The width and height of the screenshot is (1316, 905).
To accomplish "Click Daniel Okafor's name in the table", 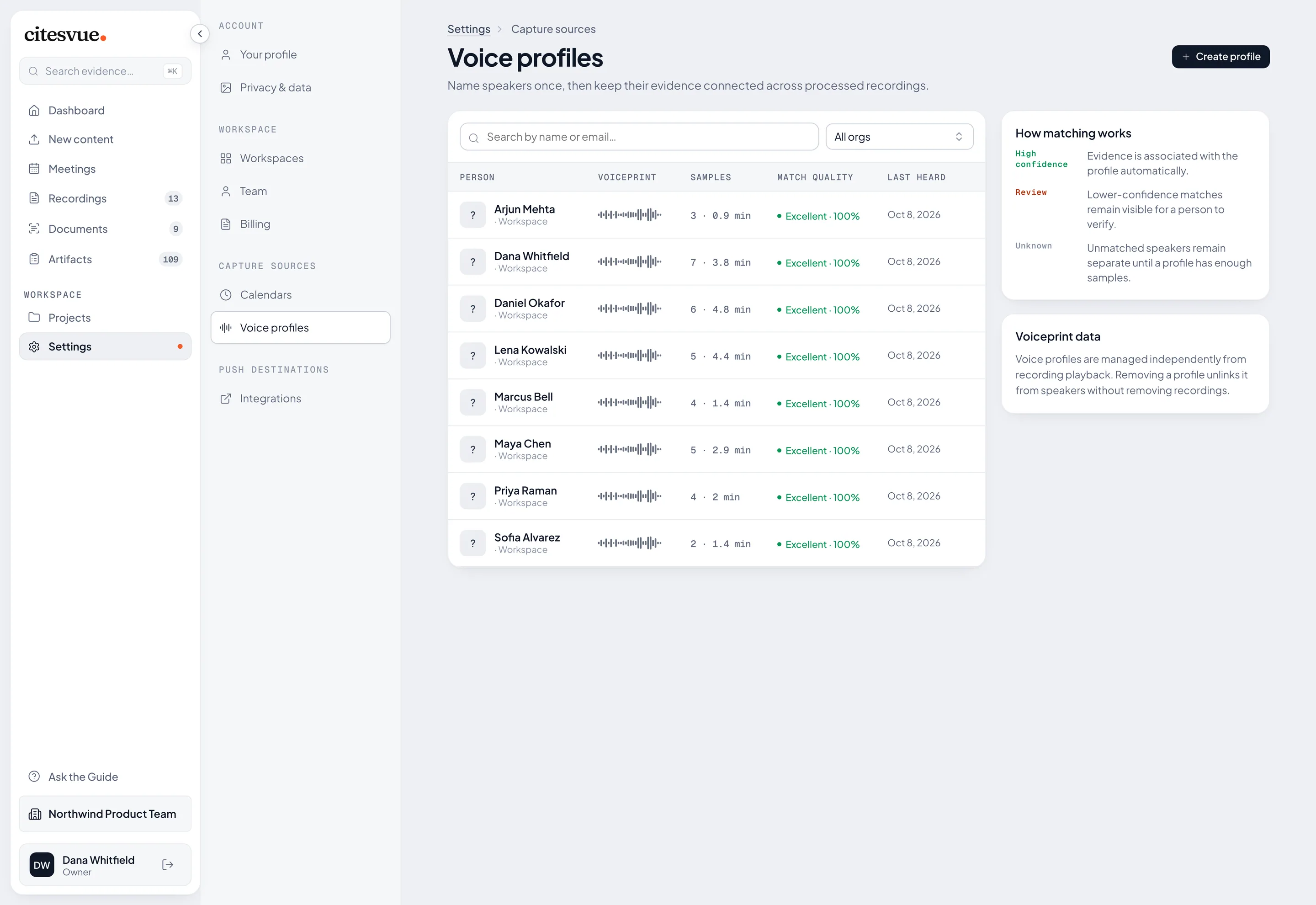I will coord(529,303).
